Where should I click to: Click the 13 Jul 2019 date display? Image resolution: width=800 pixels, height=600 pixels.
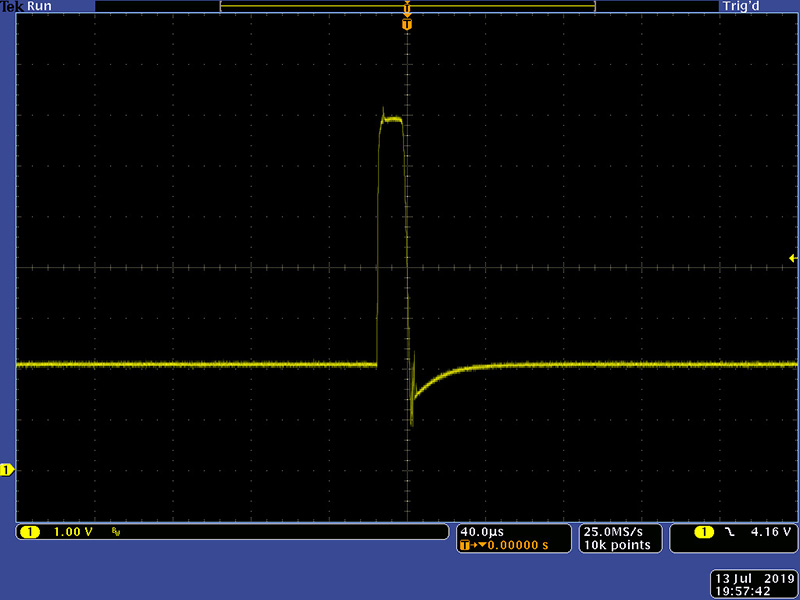[x=751, y=579]
